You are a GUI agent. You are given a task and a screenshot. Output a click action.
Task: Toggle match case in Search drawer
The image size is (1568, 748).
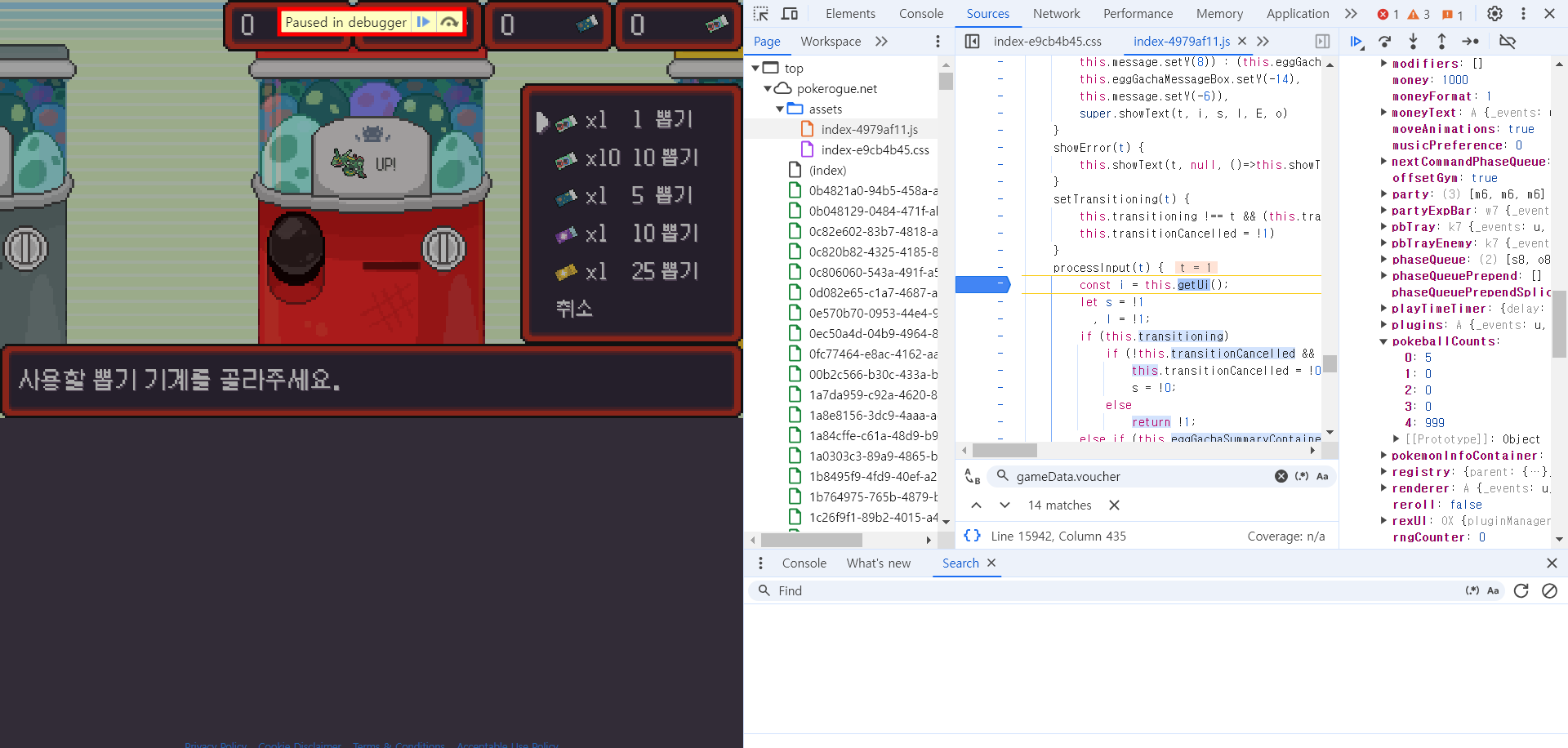(x=1493, y=591)
